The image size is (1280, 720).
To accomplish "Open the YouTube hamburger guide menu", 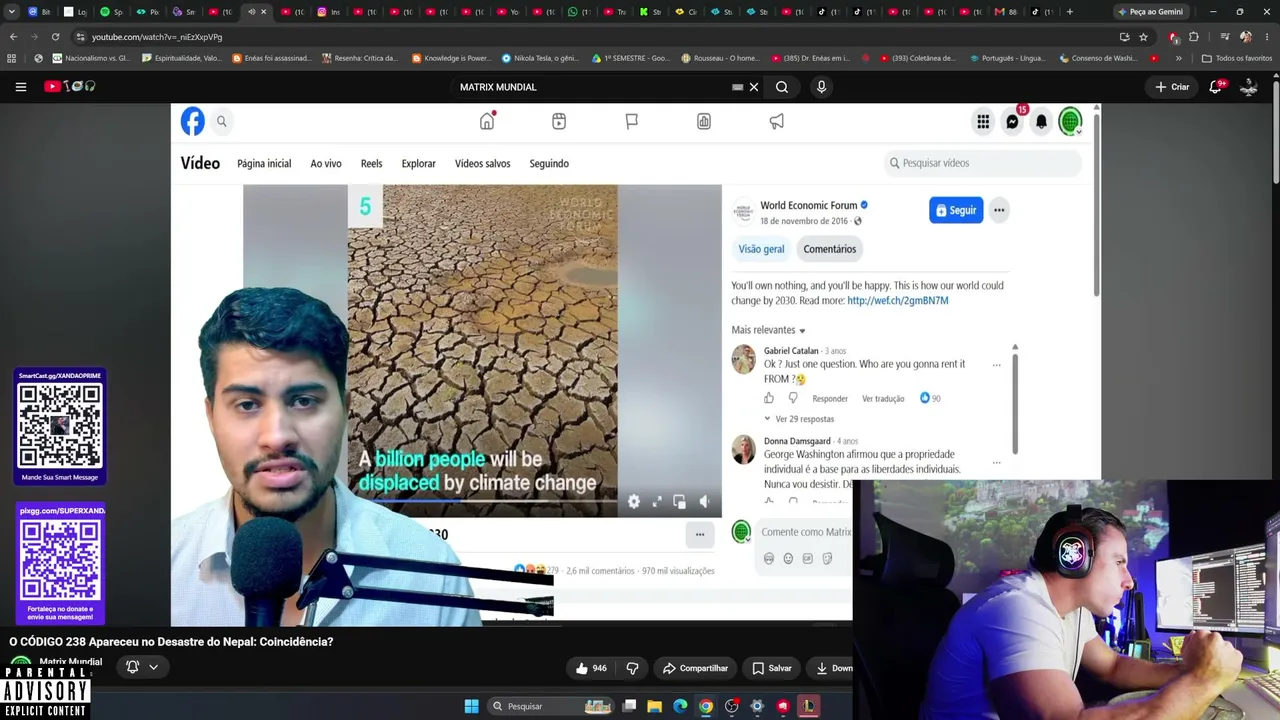I will pyautogui.click(x=21, y=87).
